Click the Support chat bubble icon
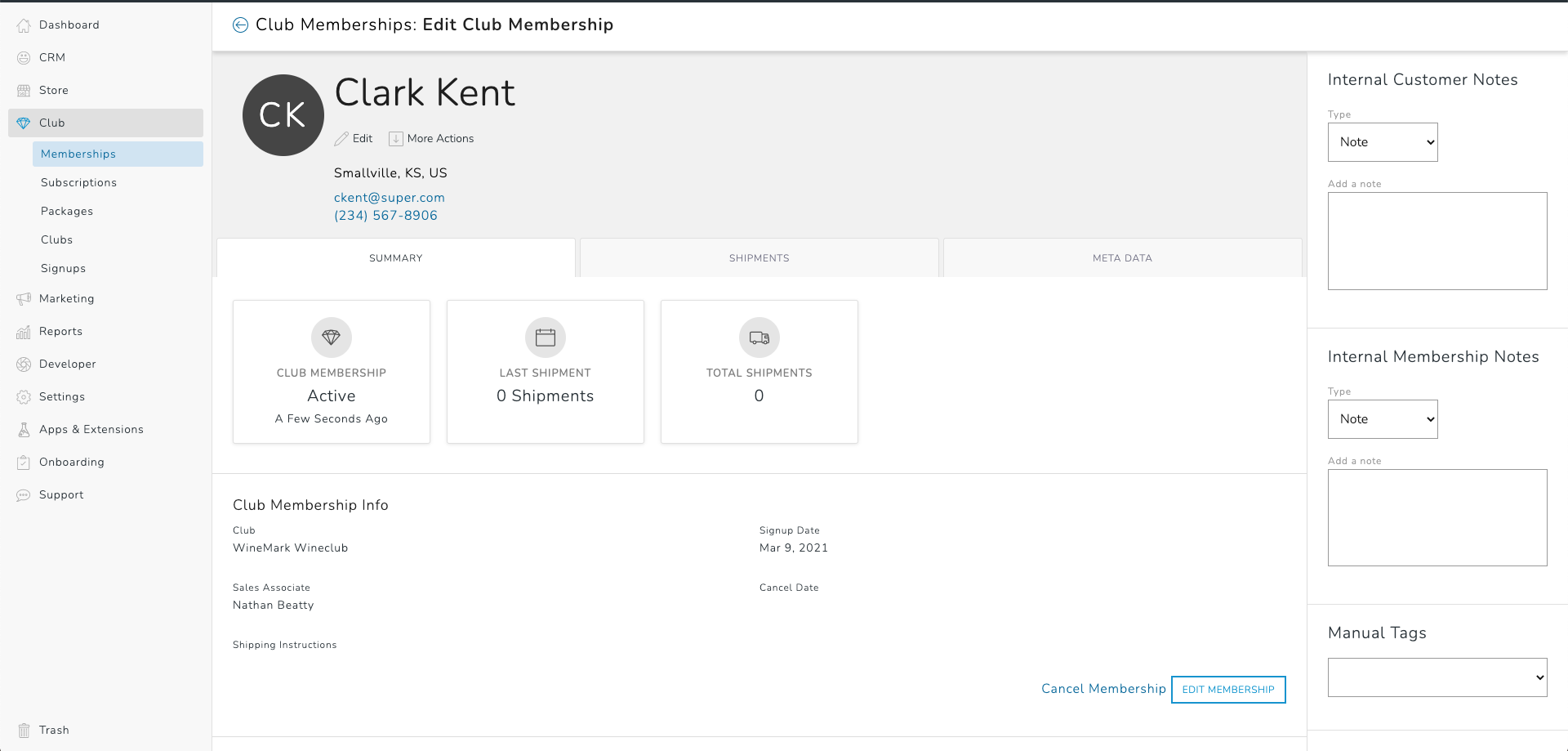Screen dimensions: 1568x751 24,495
